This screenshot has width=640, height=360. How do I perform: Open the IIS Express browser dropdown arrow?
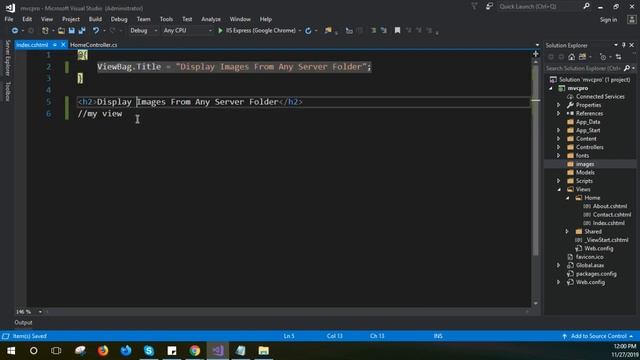coord(300,31)
